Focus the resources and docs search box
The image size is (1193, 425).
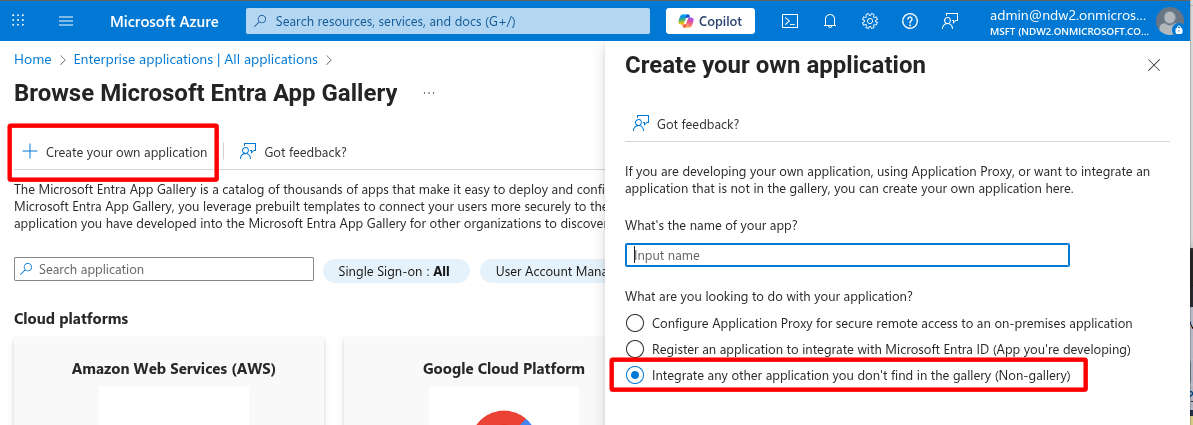448,21
